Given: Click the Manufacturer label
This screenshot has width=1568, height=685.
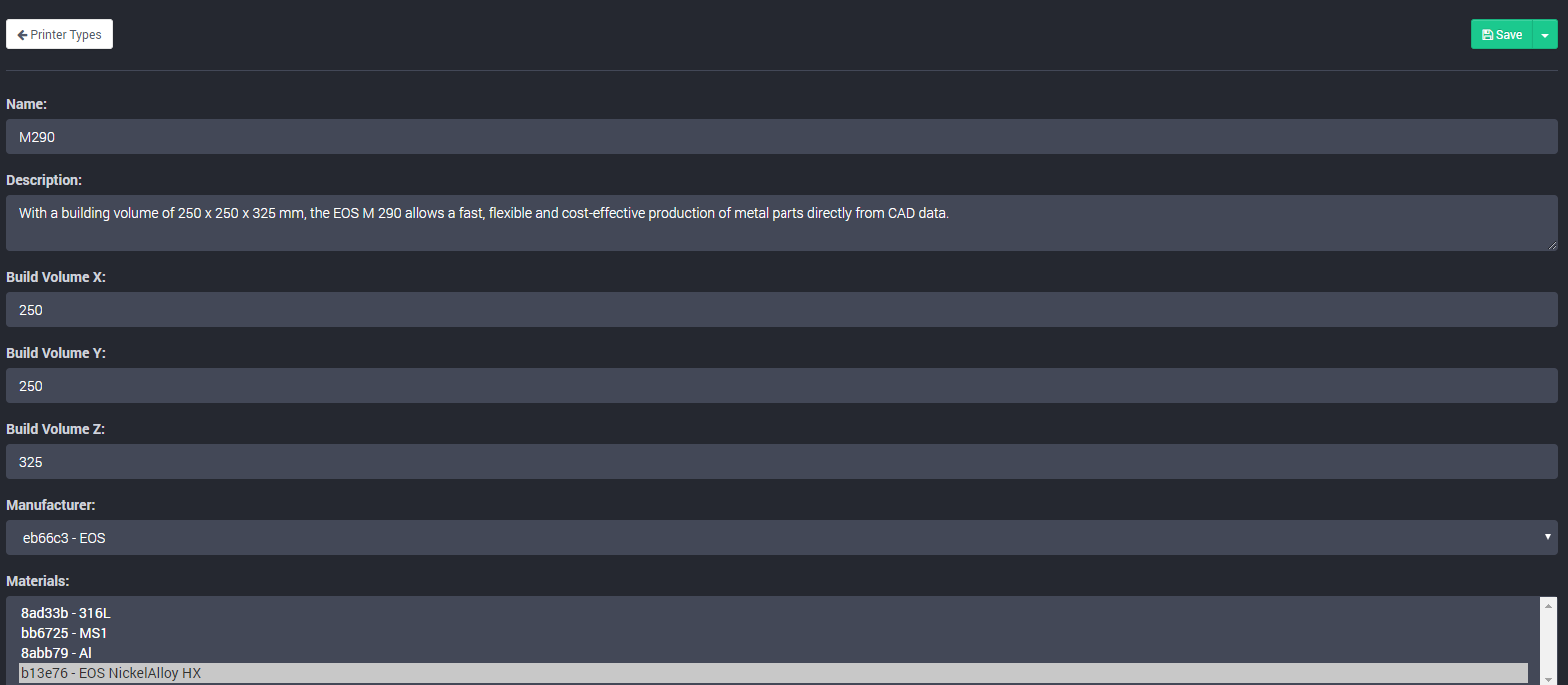Looking at the screenshot, I should [51, 505].
